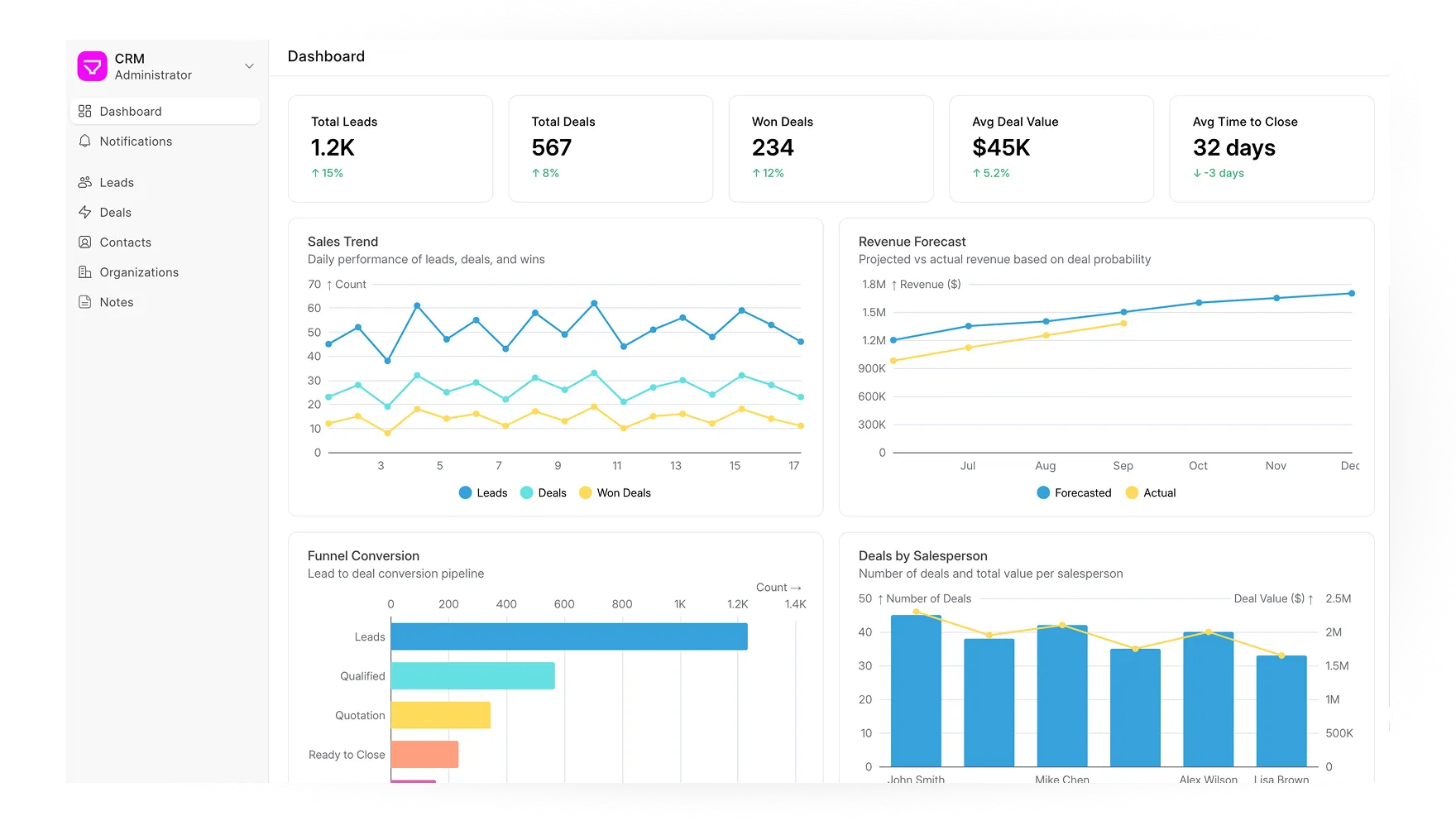Open the Total Leads stat card

[390, 148]
